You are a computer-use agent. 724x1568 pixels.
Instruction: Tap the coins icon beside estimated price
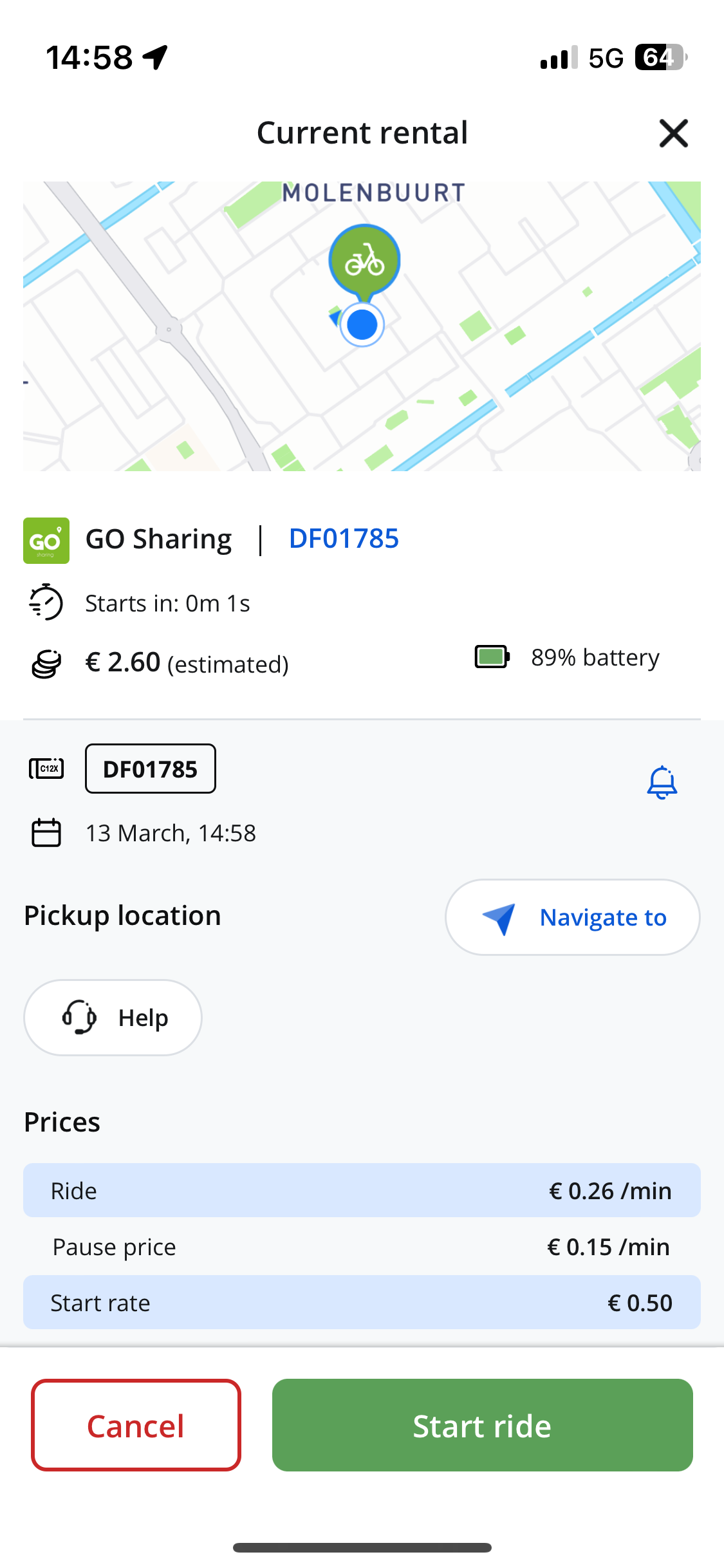pyautogui.click(x=46, y=664)
